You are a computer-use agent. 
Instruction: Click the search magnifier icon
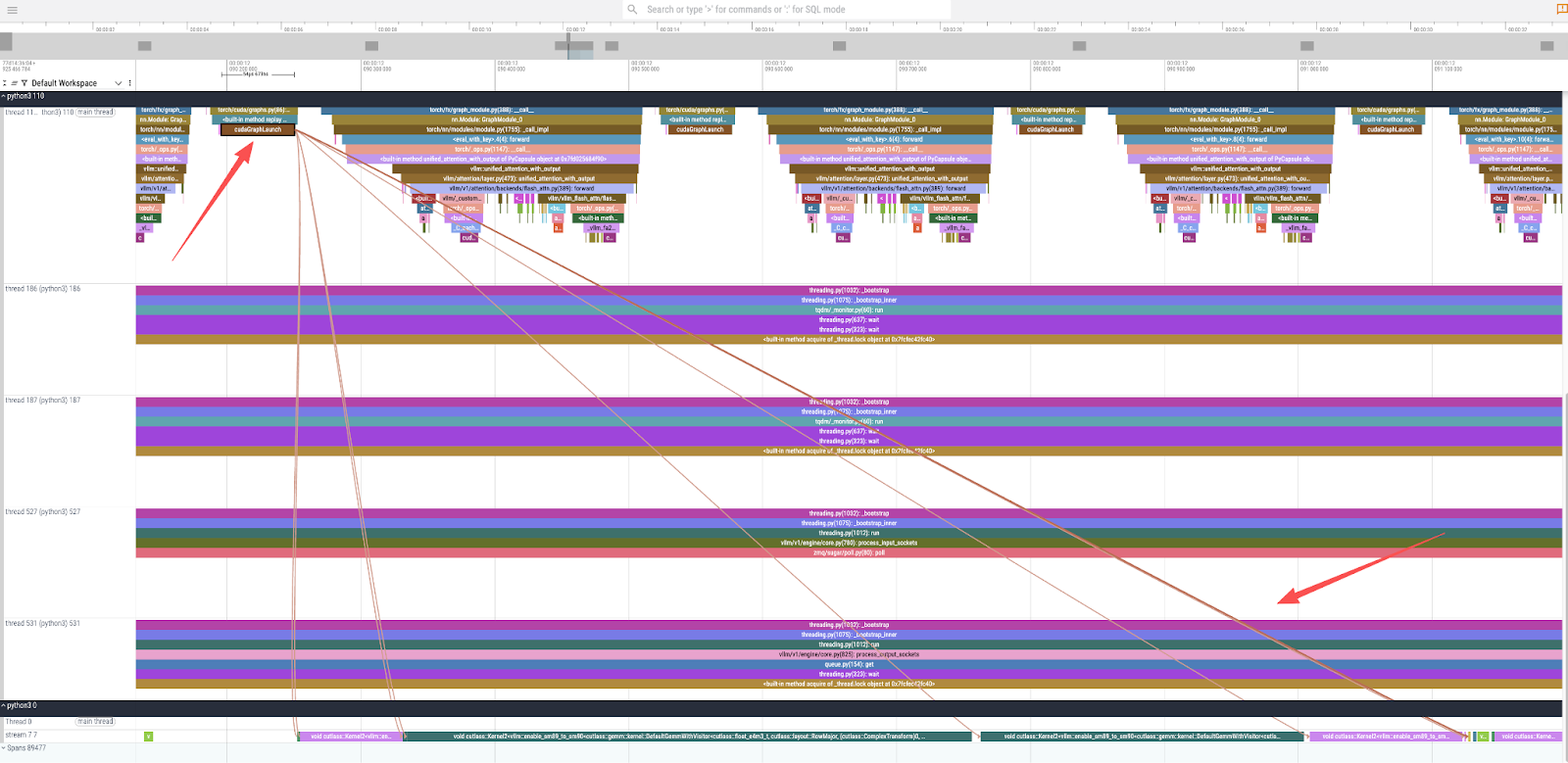(633, 10)
